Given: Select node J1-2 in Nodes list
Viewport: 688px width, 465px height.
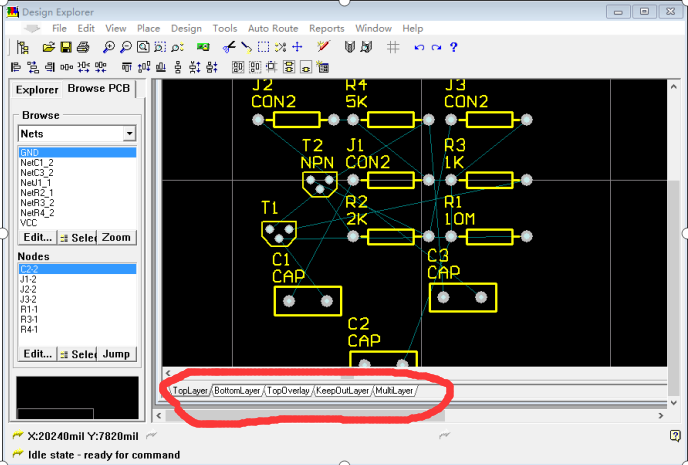Looking at the screenshot, I should click(77, 279).
